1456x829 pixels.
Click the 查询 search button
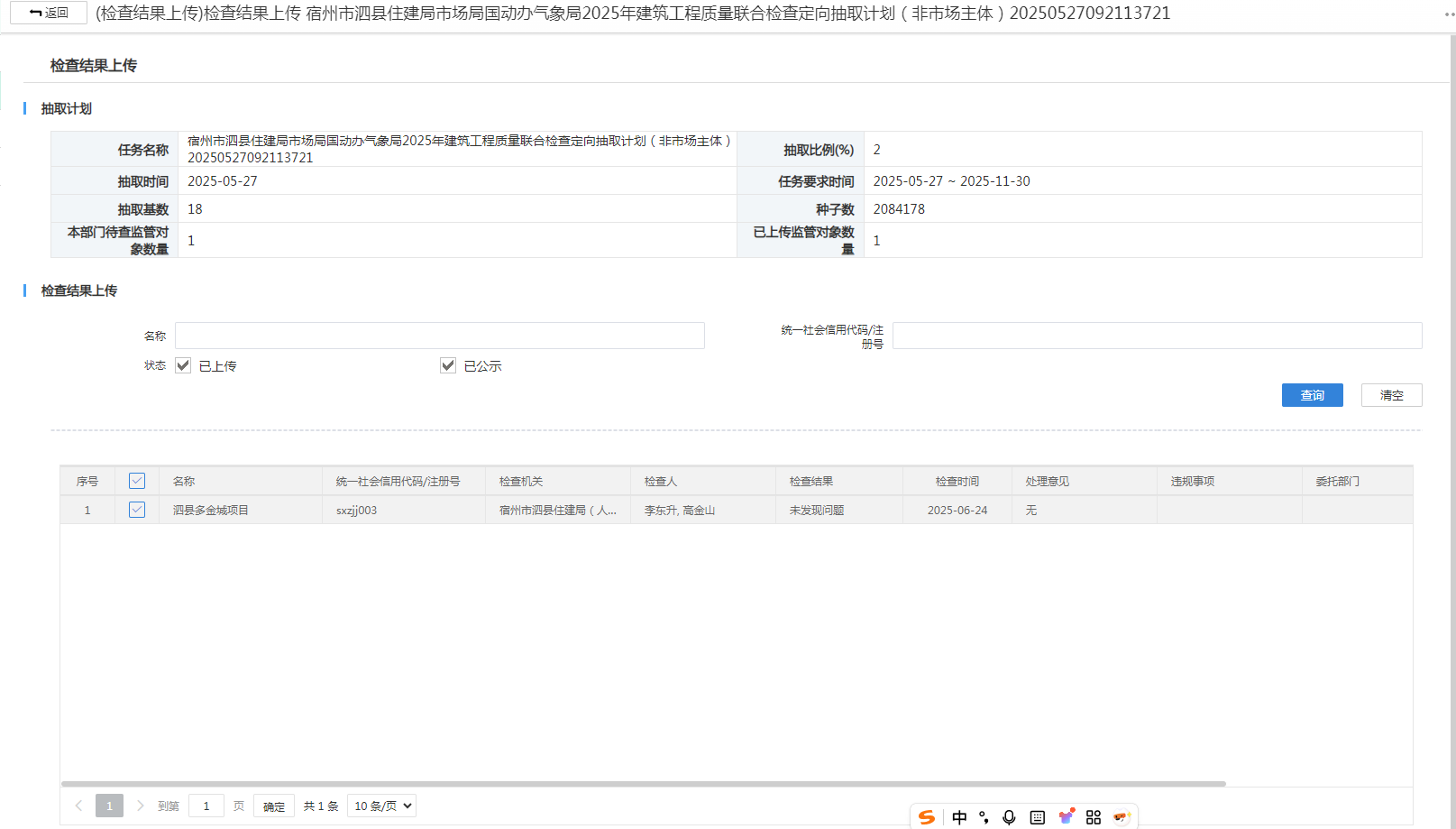[1313, 395]
